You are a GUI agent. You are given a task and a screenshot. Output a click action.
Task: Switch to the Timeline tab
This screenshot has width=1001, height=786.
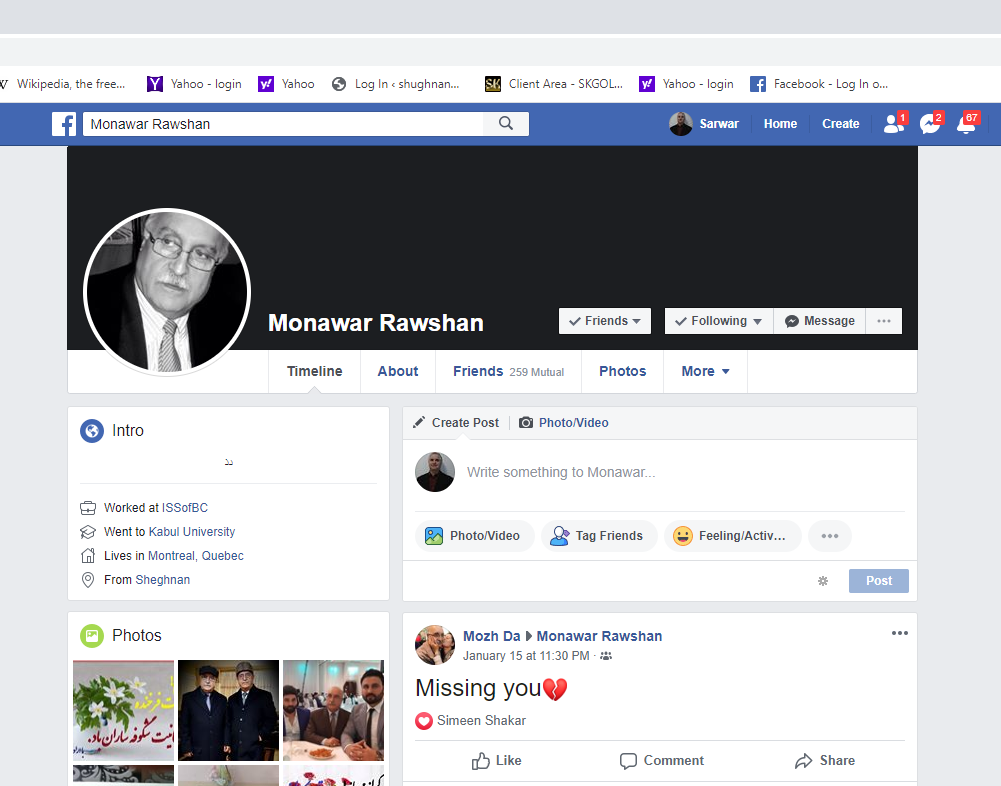315,372
